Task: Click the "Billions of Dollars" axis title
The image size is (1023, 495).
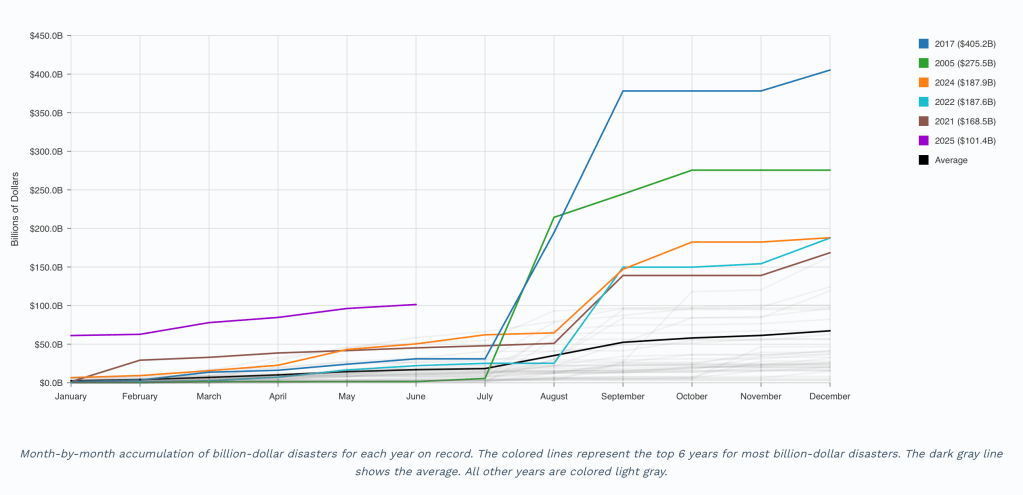Action: coord(15,209)
